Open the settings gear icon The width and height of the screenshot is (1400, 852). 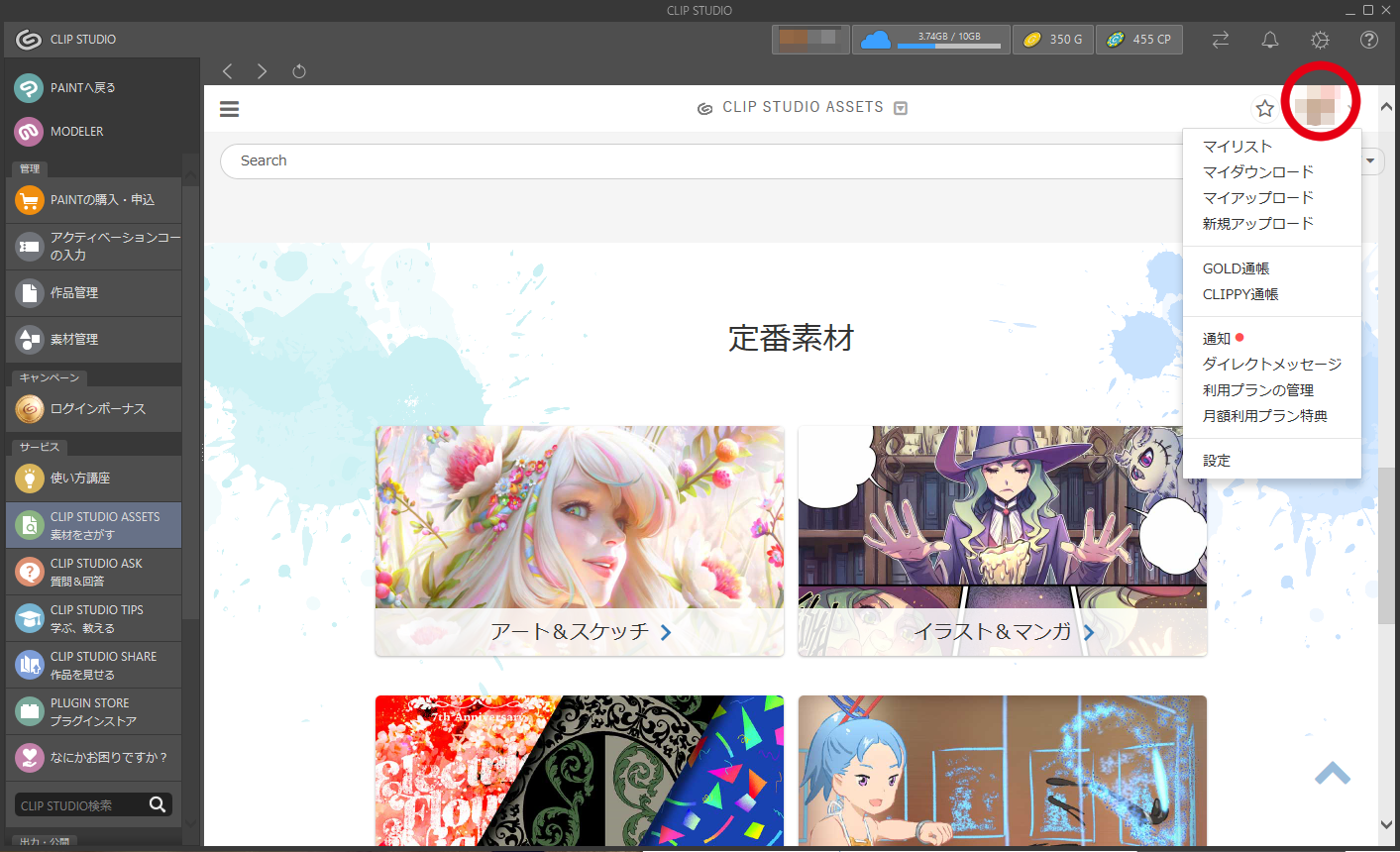(x=1320, y=40)
